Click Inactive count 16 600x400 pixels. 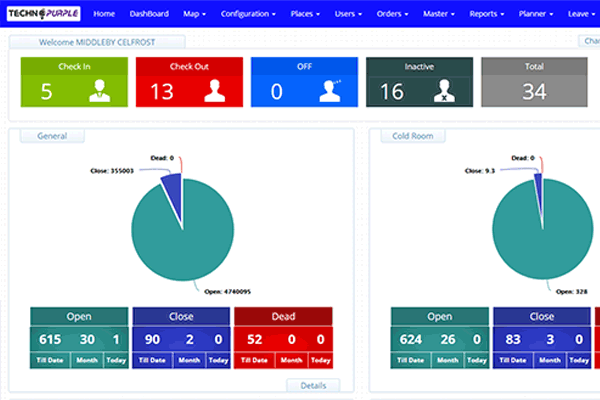tap(392, 91)
